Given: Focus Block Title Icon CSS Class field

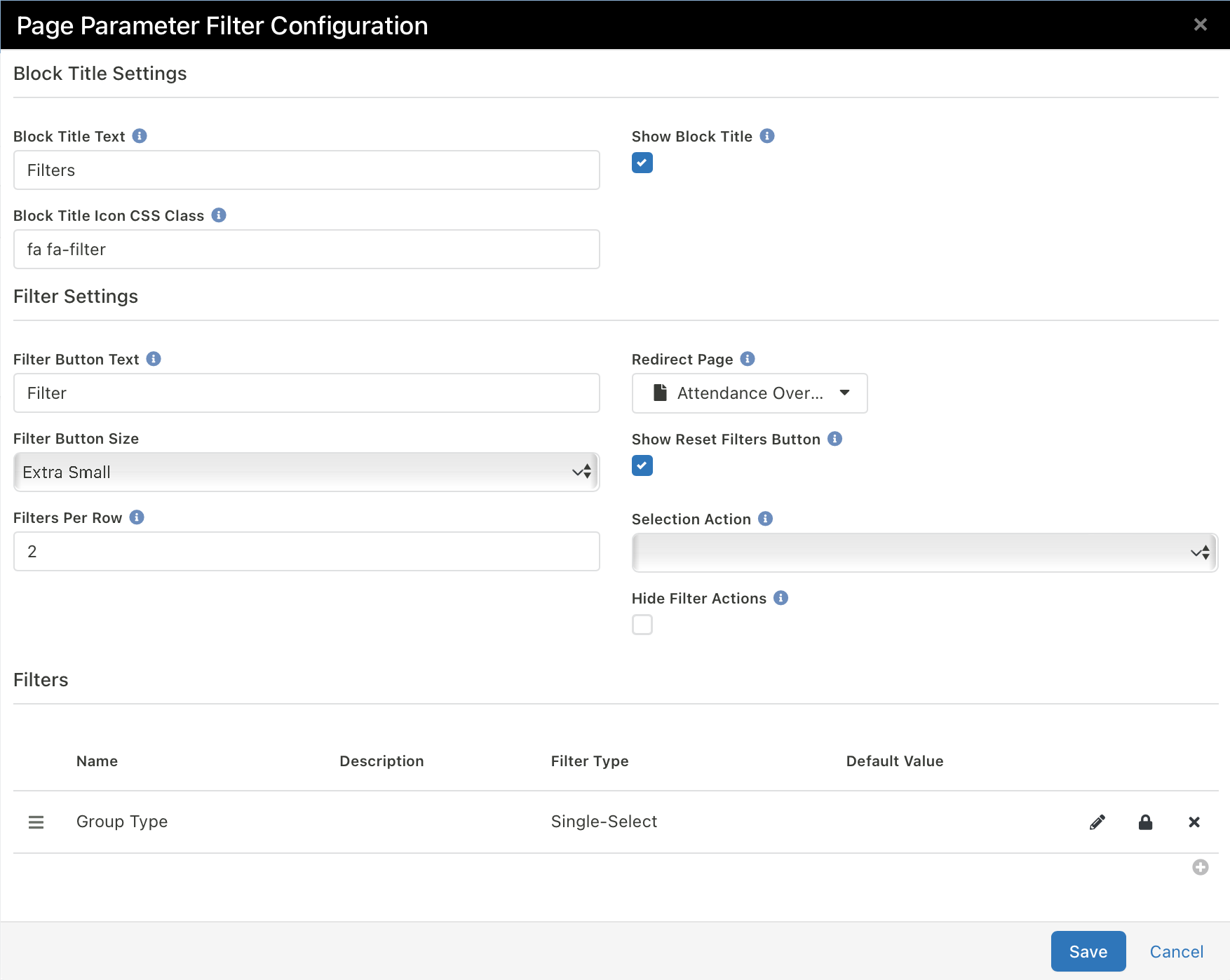Looking at the screenshot, I should pos(306,249).
